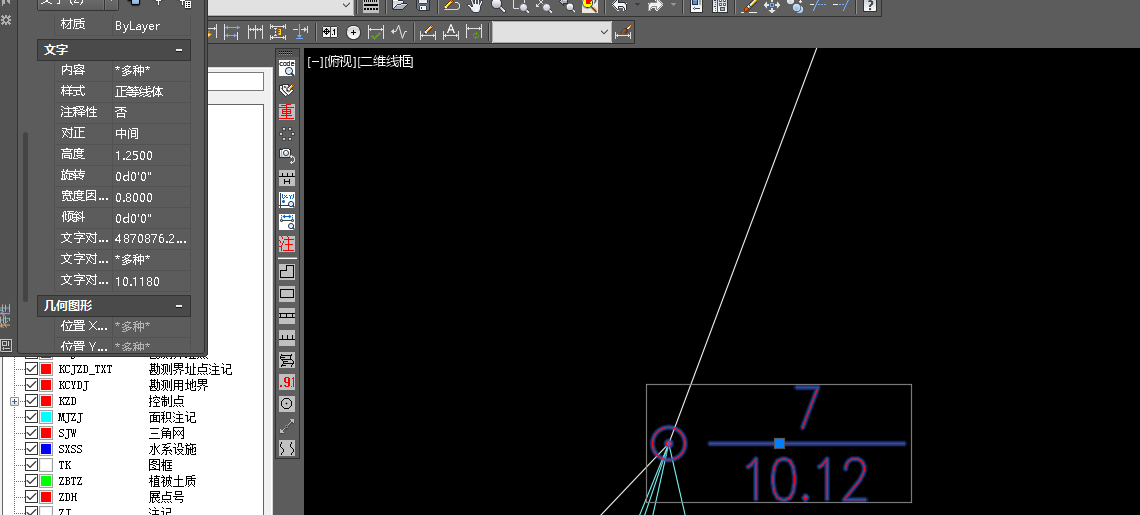Image resolution: width=1140 pixels, height=515 pixels.
Task: Open the Help question mark icon
Action: coord(870,6)
